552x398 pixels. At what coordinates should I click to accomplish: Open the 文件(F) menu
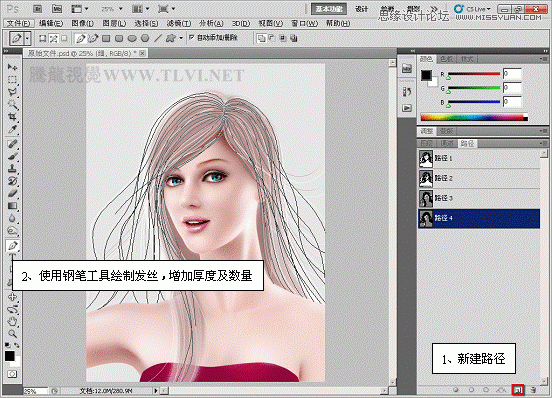(19, 23)
